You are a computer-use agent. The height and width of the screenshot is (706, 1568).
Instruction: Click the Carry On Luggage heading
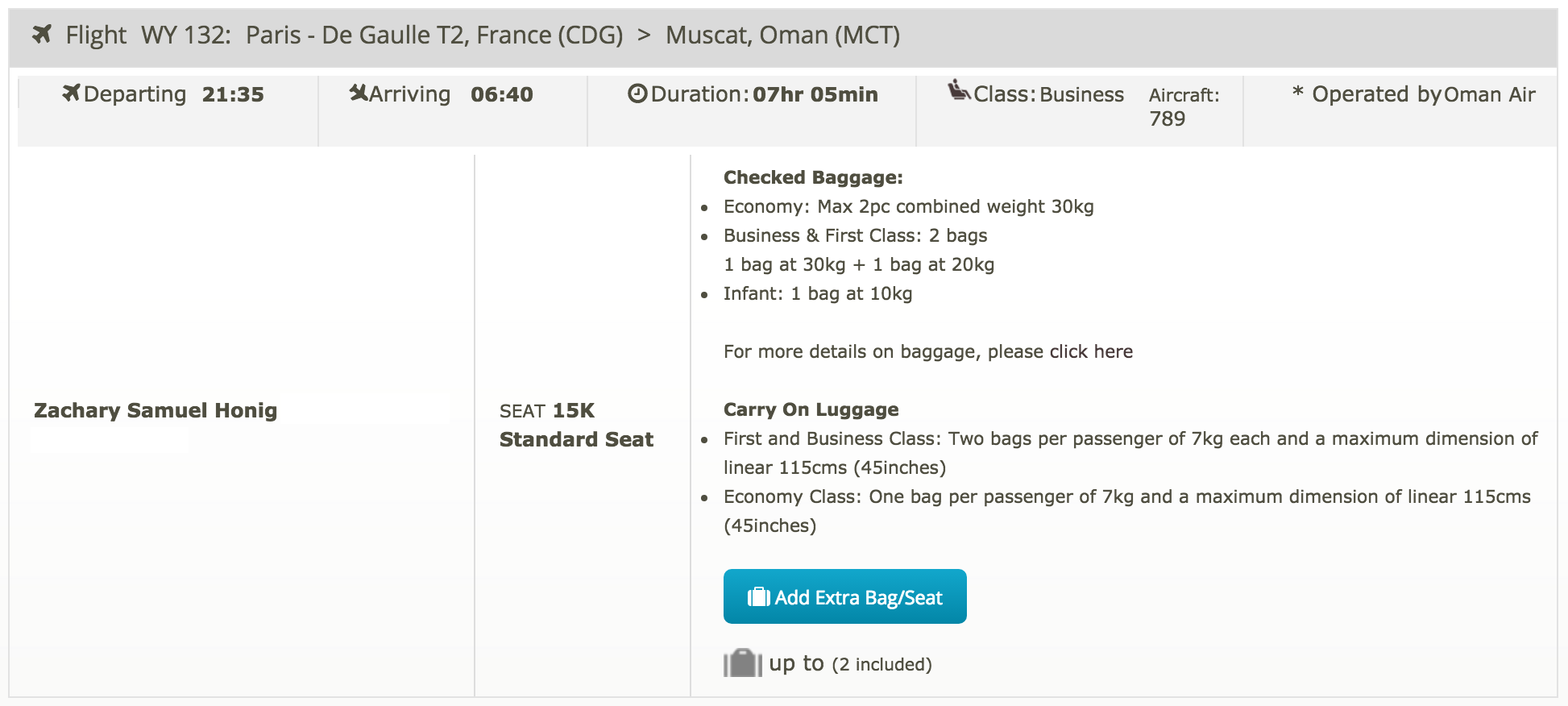[x=811, y=409]
